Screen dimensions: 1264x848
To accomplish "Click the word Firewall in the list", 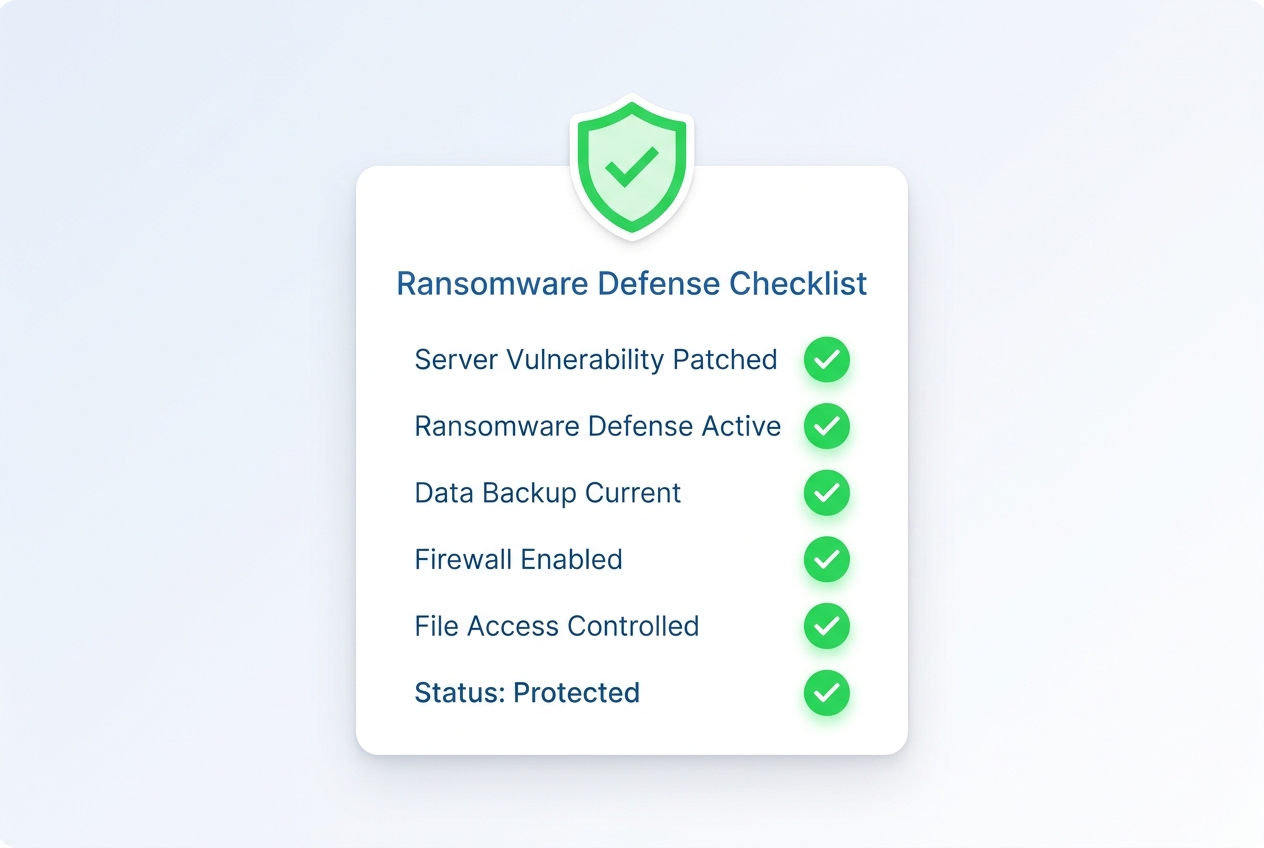I will tap(462, 559).
